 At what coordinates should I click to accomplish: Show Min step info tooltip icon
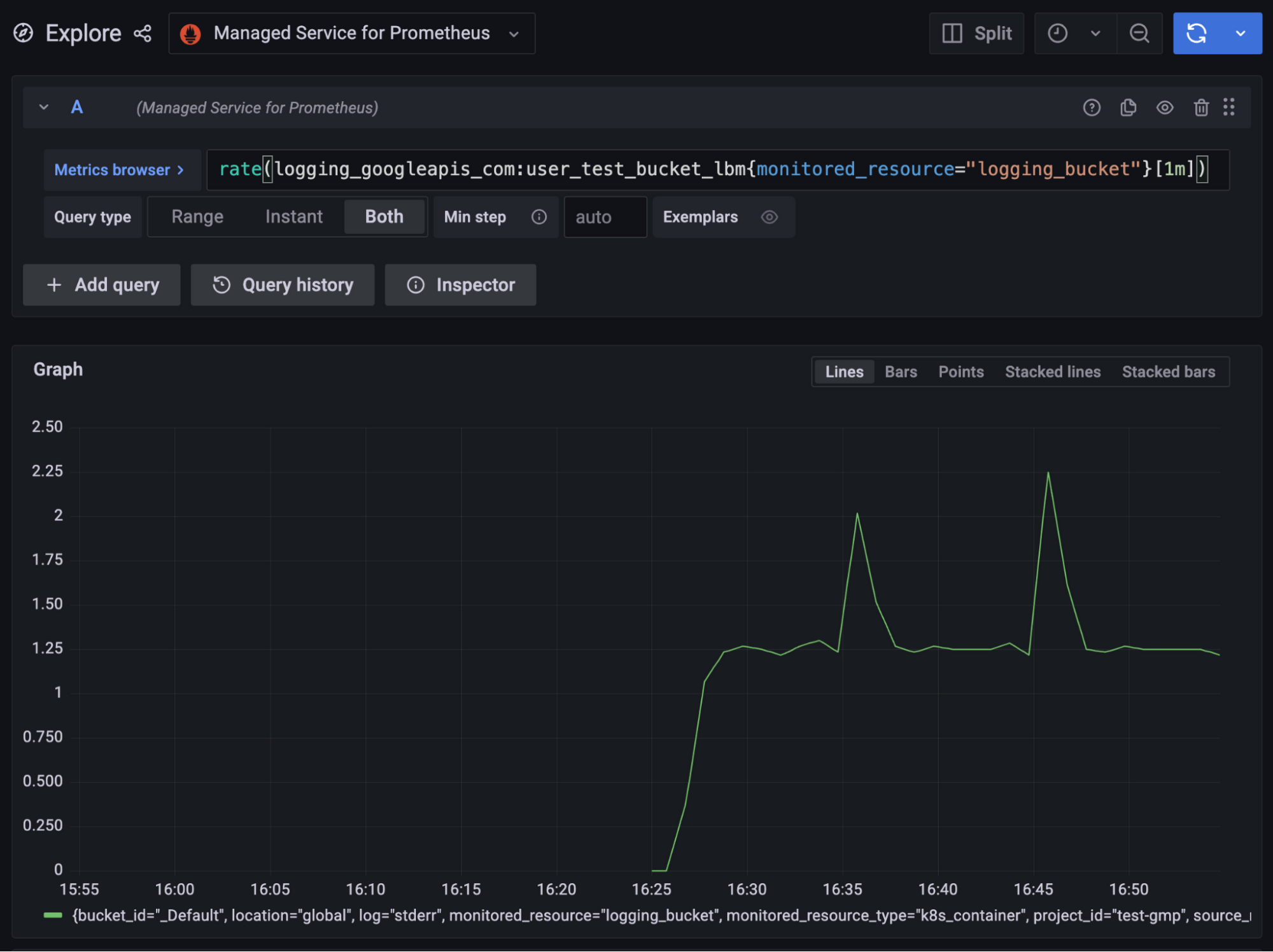pos(539,217)
